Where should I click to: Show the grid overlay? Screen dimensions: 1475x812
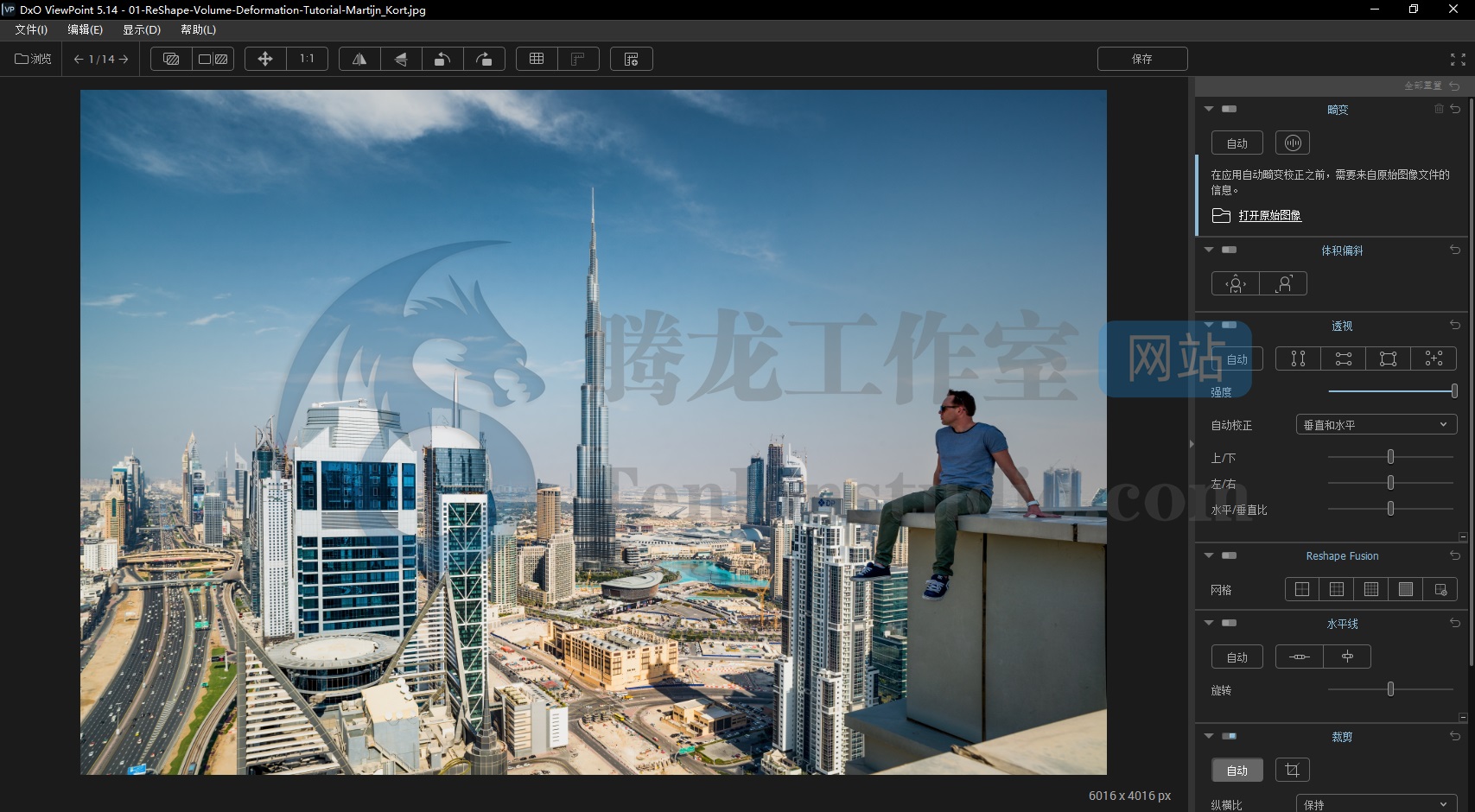(x=537, y=59)
